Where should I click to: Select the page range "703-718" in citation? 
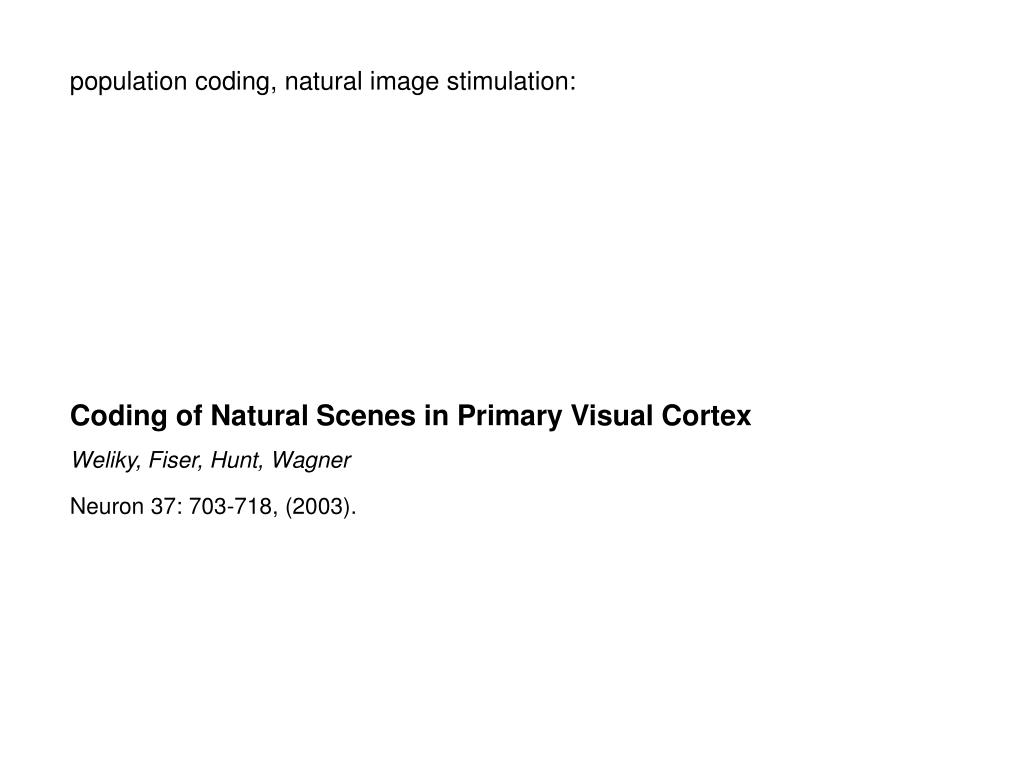point(232,506)
